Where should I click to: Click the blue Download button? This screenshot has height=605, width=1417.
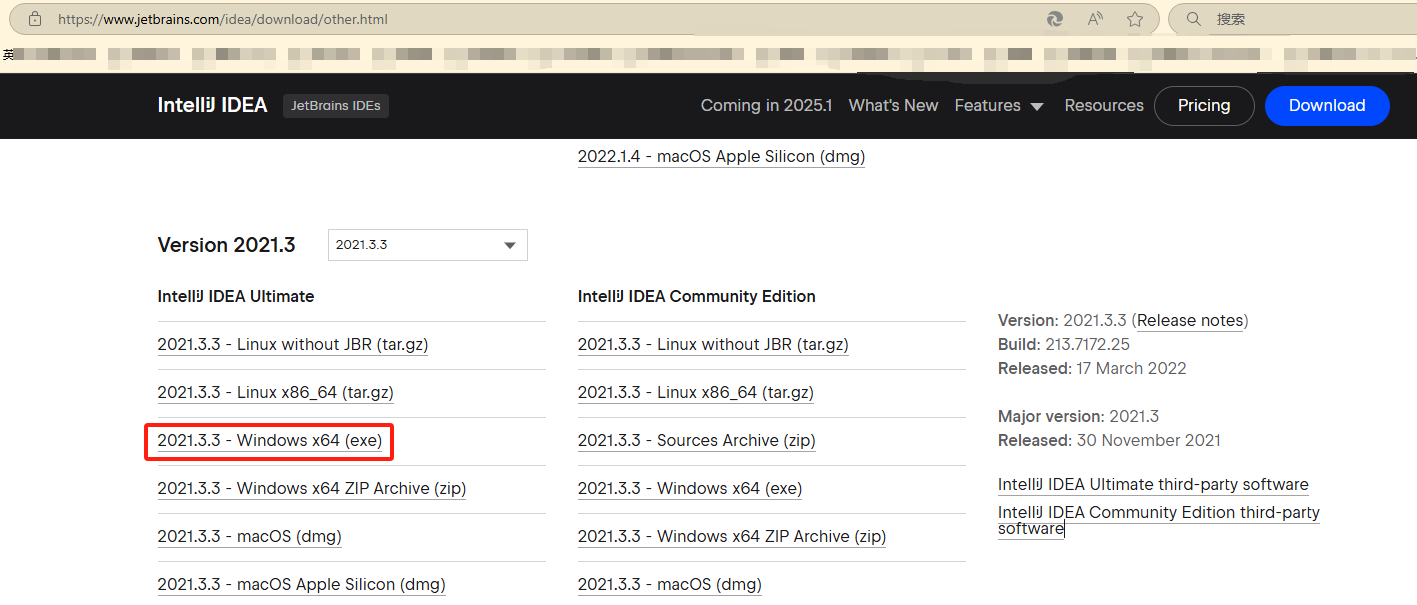coord(1327,105)
